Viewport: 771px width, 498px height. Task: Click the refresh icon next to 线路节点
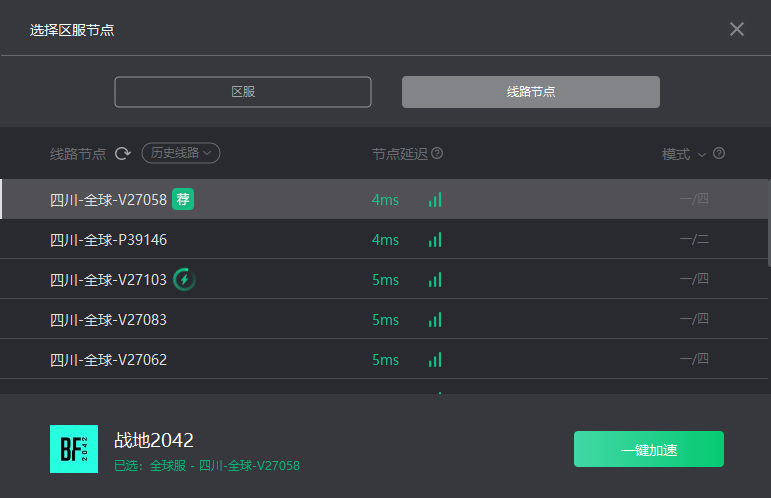[123, 154]
